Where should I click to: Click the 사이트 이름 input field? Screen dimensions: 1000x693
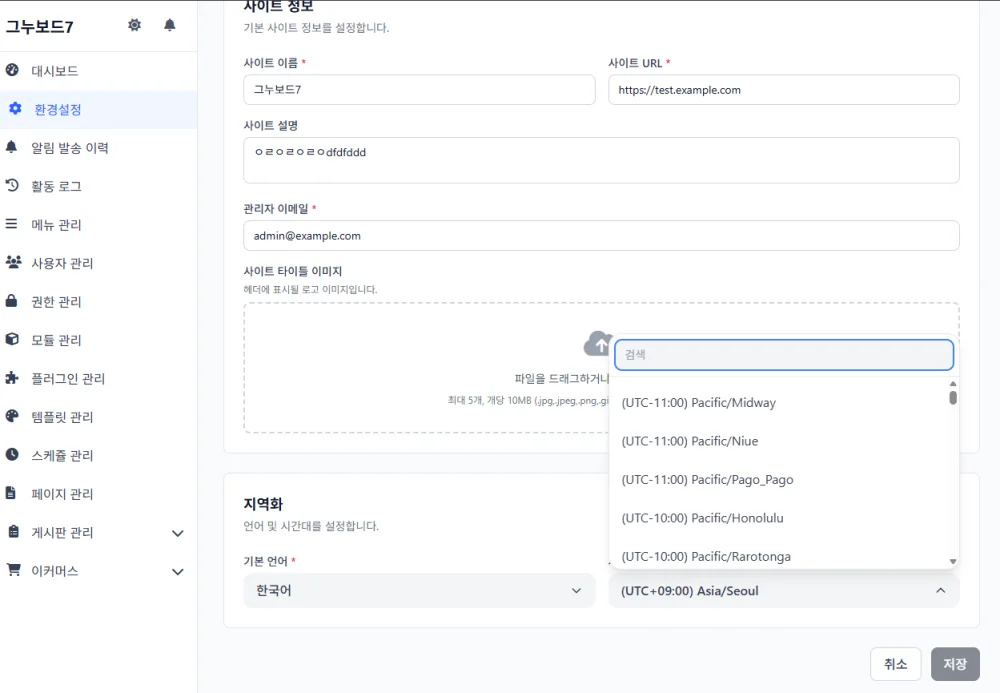[420, 89]
